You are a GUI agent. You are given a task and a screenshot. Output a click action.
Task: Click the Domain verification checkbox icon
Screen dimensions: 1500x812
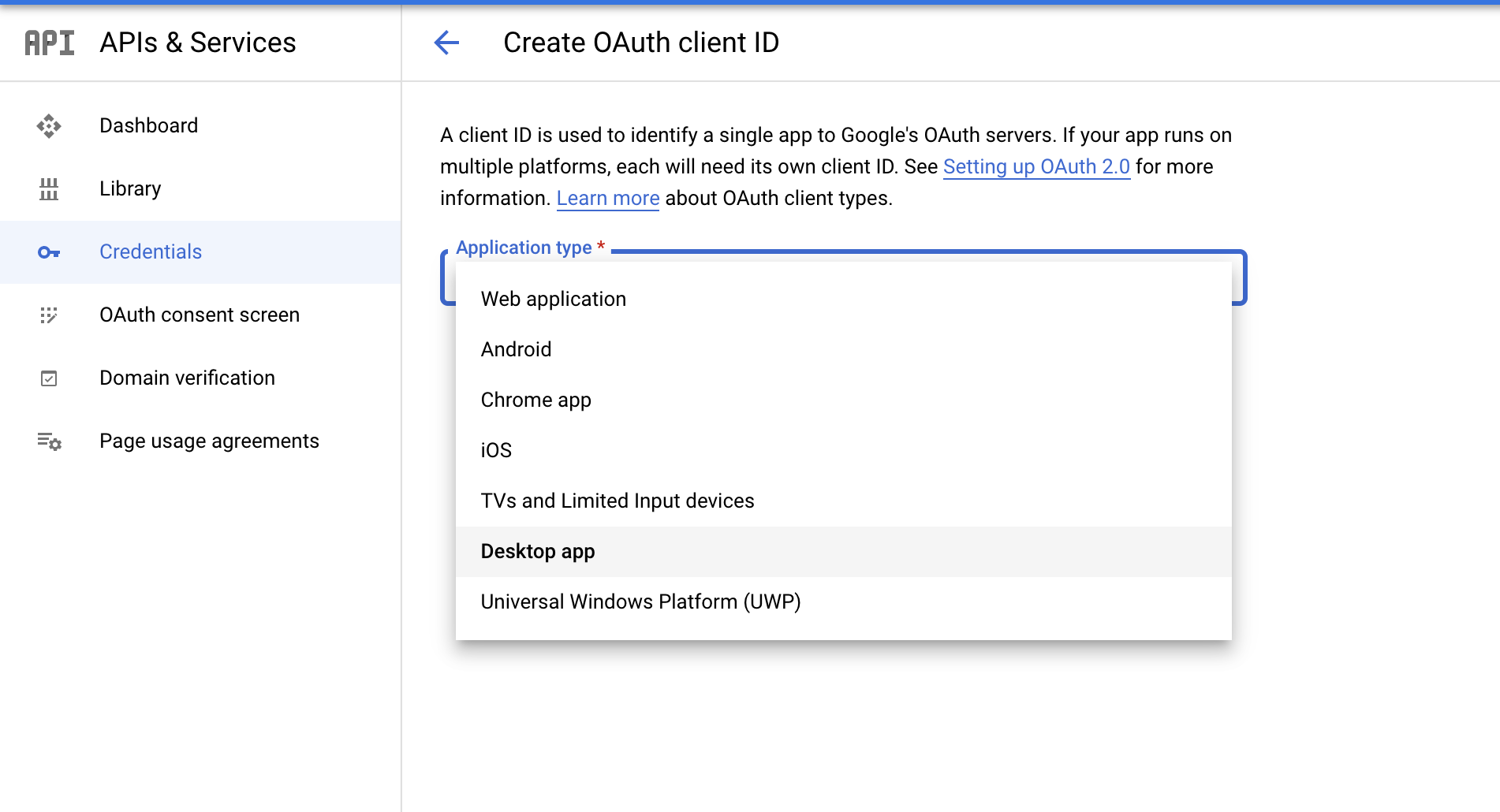click(x=49, y=378)
